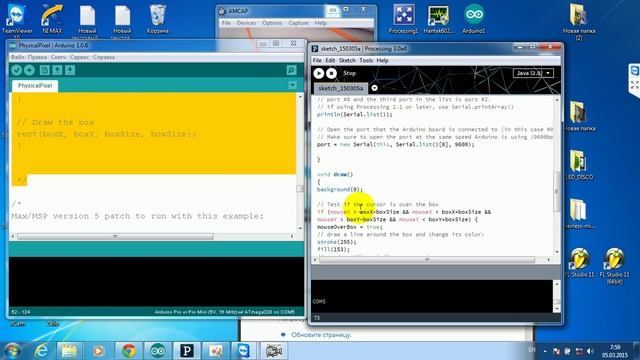Click the Save sketch icon in Arduino

pos(70,70)
